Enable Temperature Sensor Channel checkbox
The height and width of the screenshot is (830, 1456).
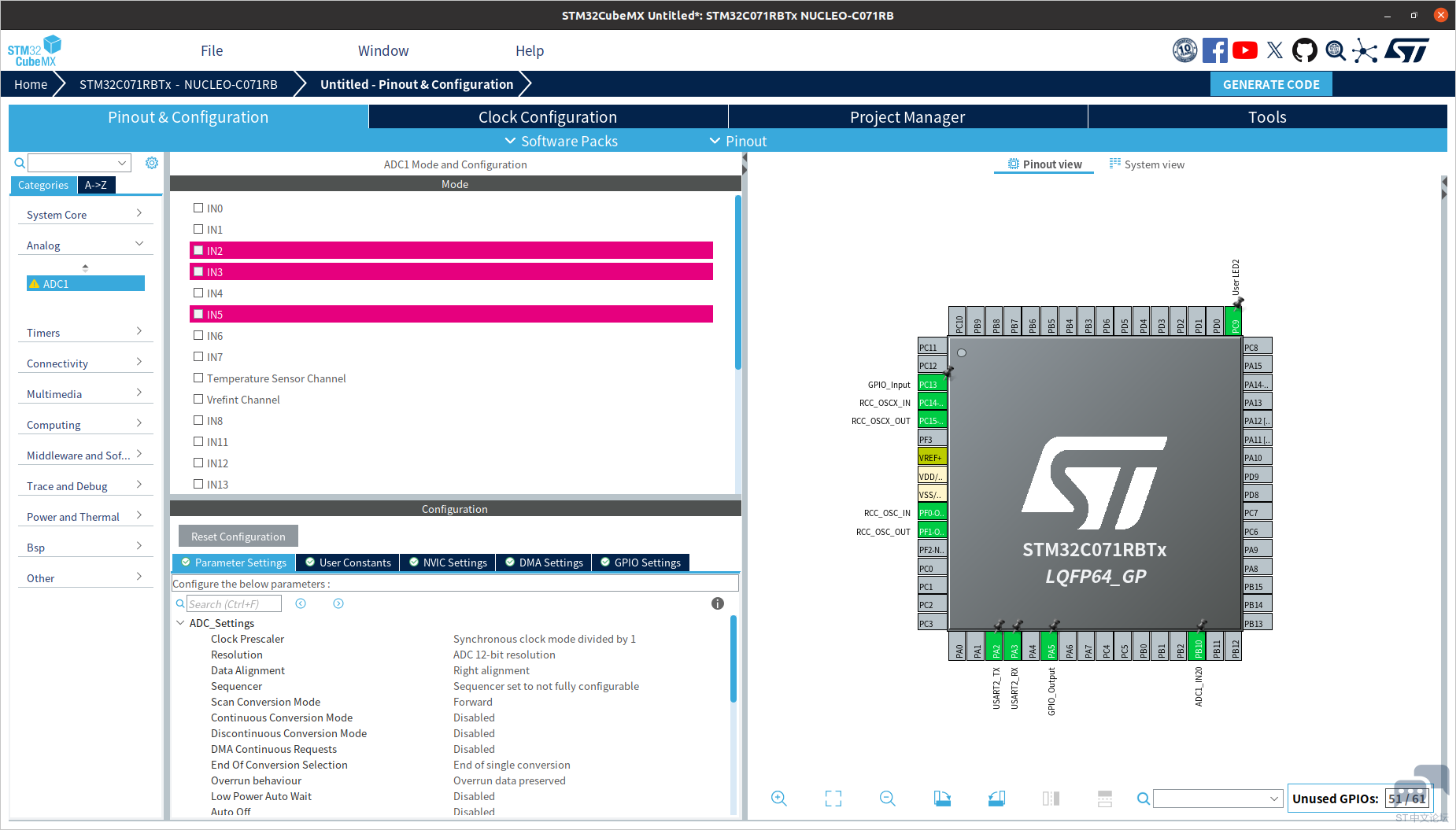[198, 378]
